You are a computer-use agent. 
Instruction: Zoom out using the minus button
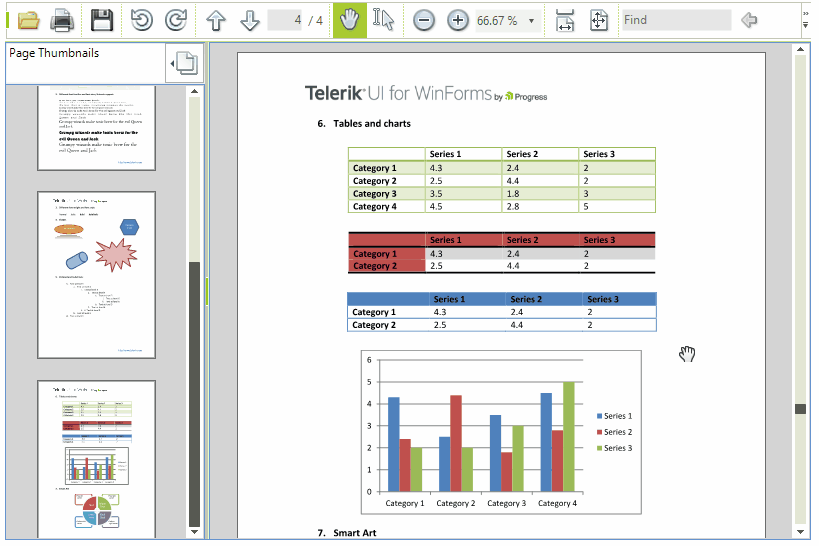(x=424, y=20)
